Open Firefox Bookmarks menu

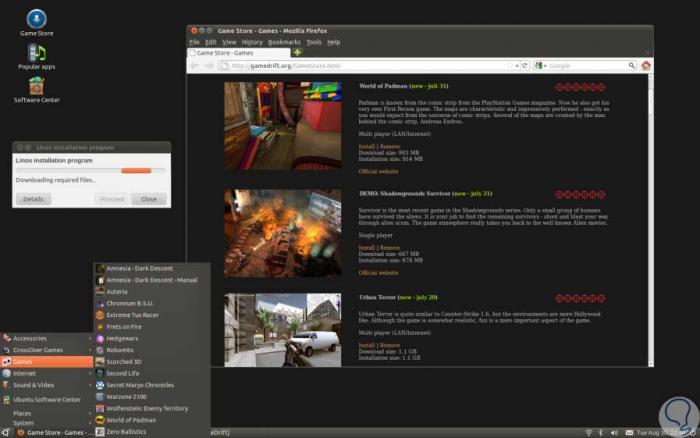(x=284, y=42)
